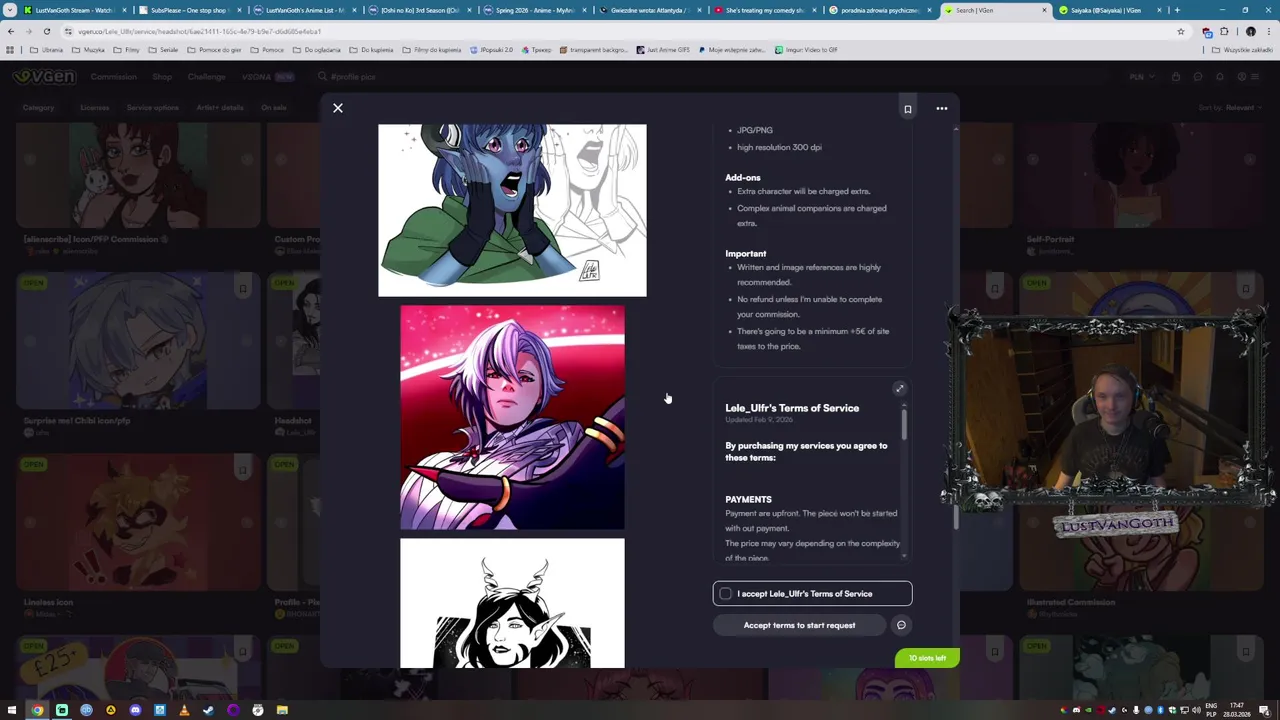The width and height of the screenshot is (1280, 720).
Task: Open a new browser tab
Action: pos(1177,10)
